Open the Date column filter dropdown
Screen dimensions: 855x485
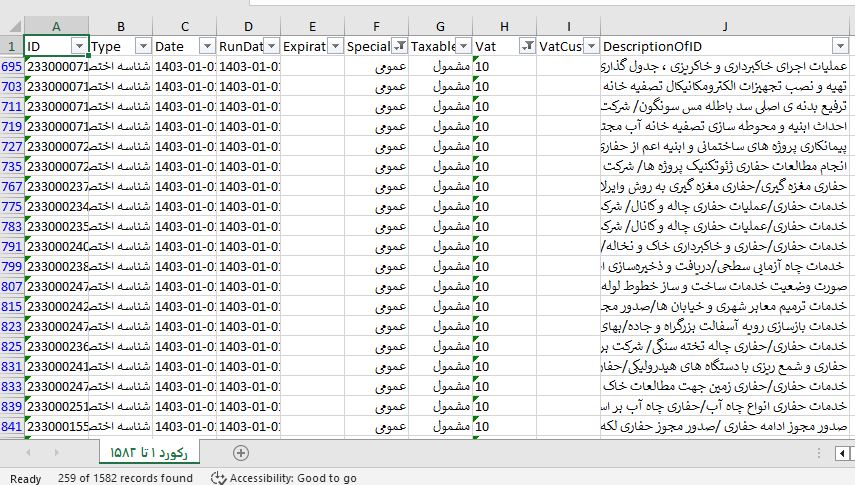pyautogui.click(x=207, y=46)
